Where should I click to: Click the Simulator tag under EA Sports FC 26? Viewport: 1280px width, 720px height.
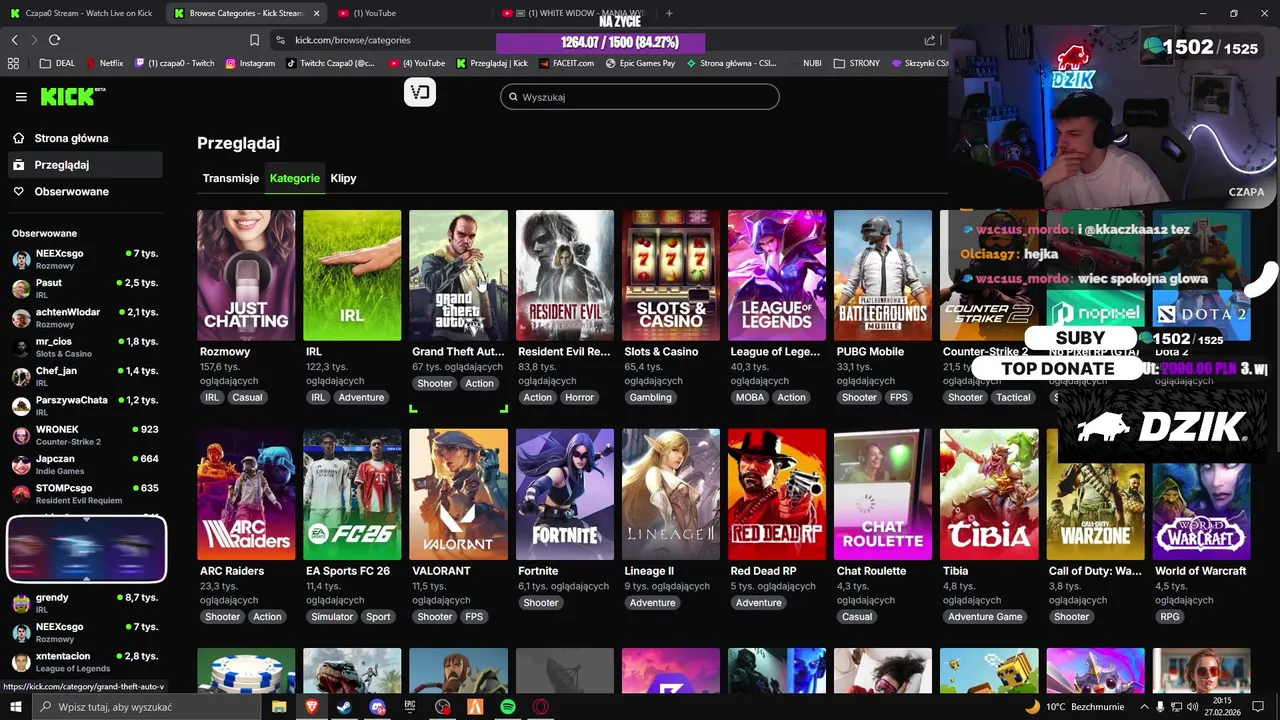point(332,617)
